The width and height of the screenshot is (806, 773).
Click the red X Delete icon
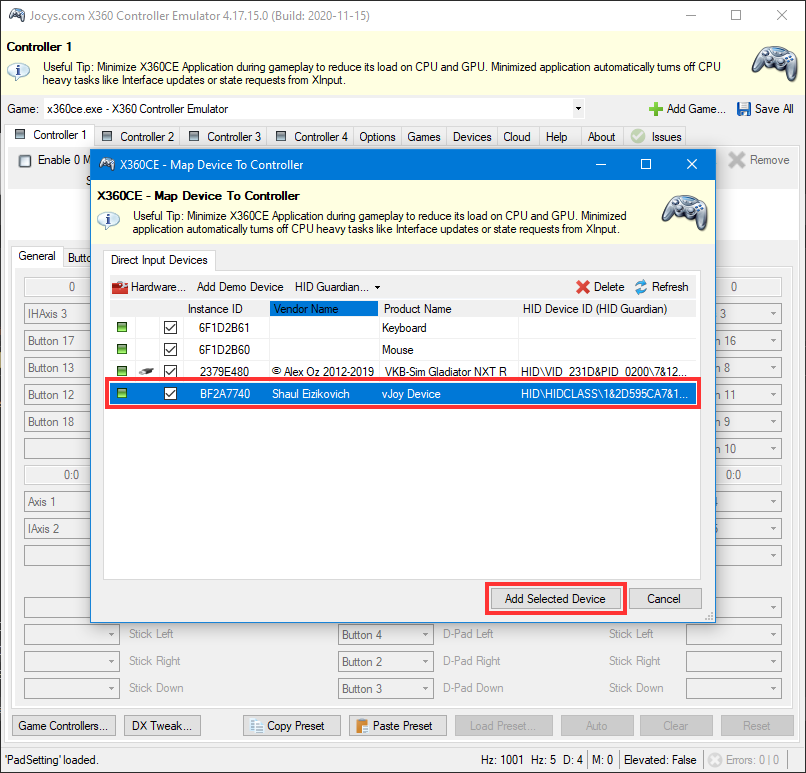tap(582, 287)
